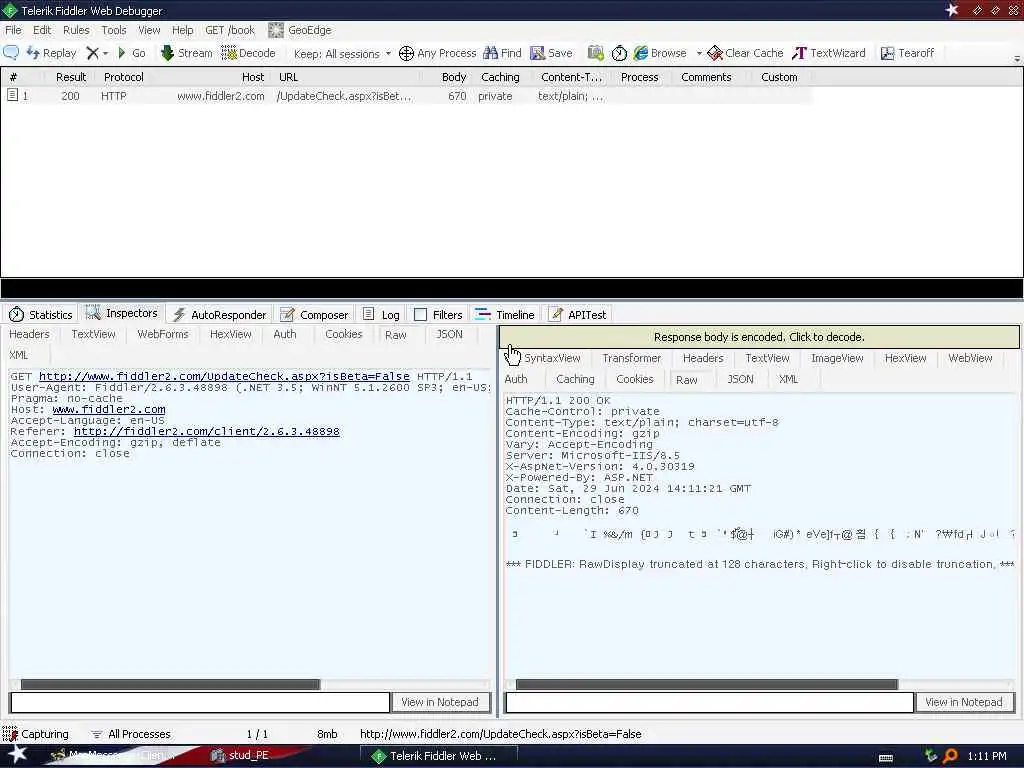The width and height of the screenshot is (1024, 768).
Task: Open the Log tab
Action: pos(381,315)
